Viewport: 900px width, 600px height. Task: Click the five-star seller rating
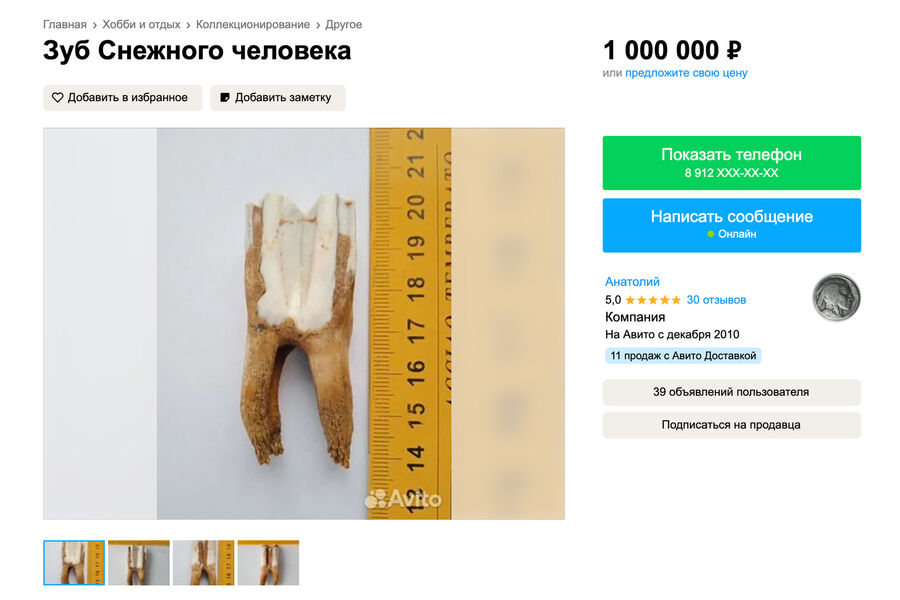point(653,300)
